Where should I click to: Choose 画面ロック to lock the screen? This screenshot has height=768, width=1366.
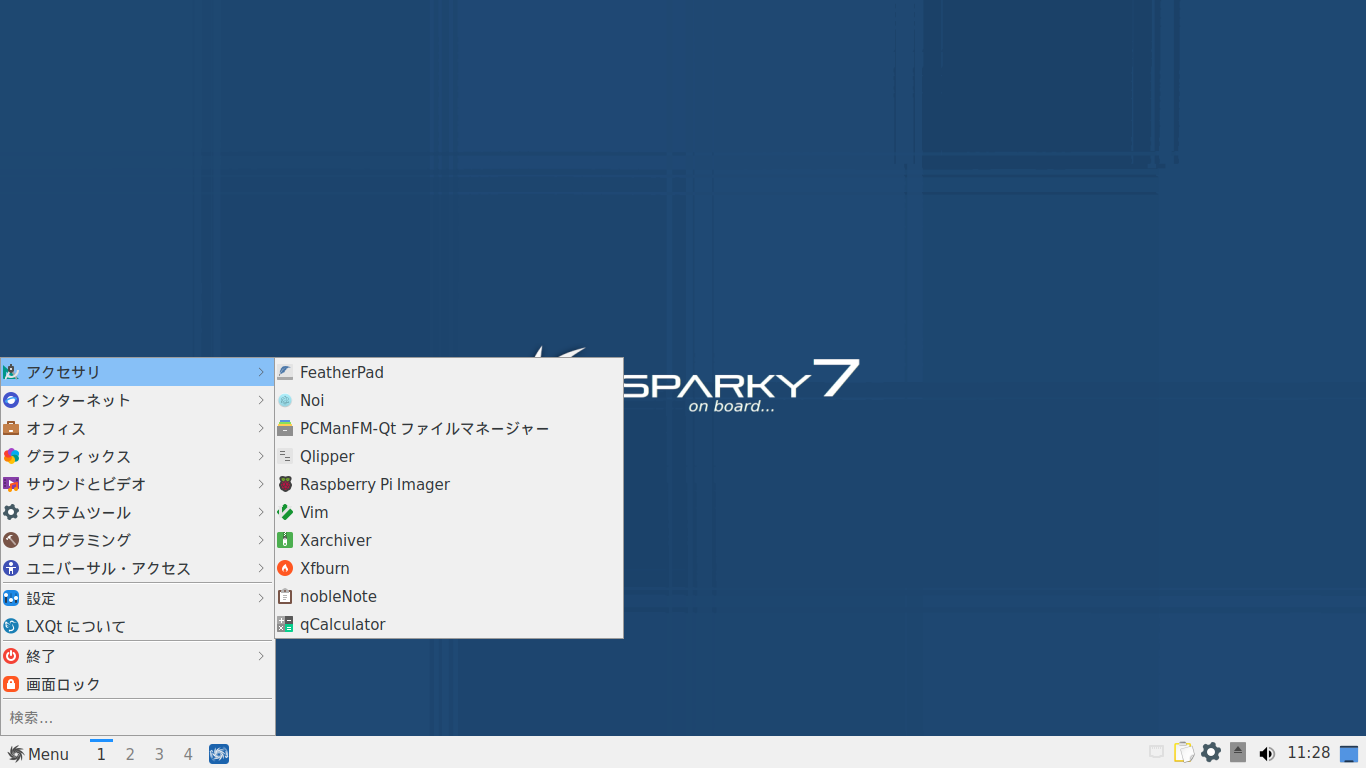tap(137, 684)
